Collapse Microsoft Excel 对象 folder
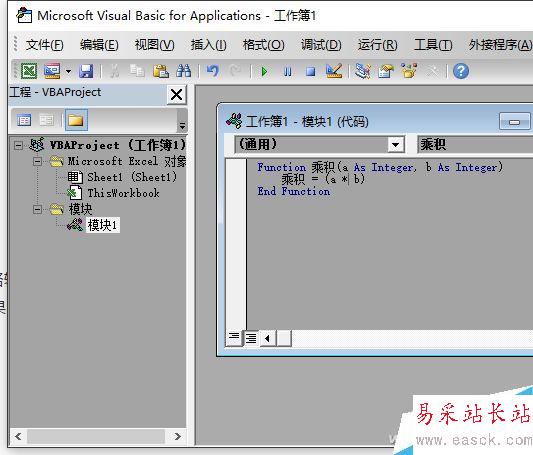 pos(38,161)
